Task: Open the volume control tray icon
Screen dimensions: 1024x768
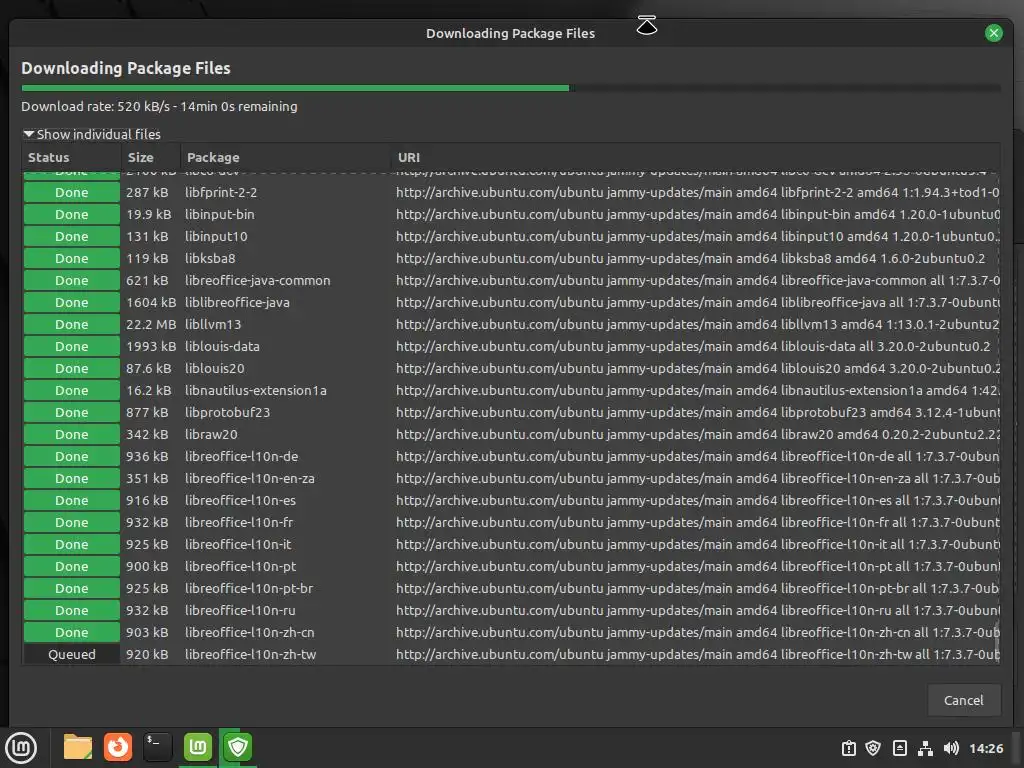Action: (951, 748)
